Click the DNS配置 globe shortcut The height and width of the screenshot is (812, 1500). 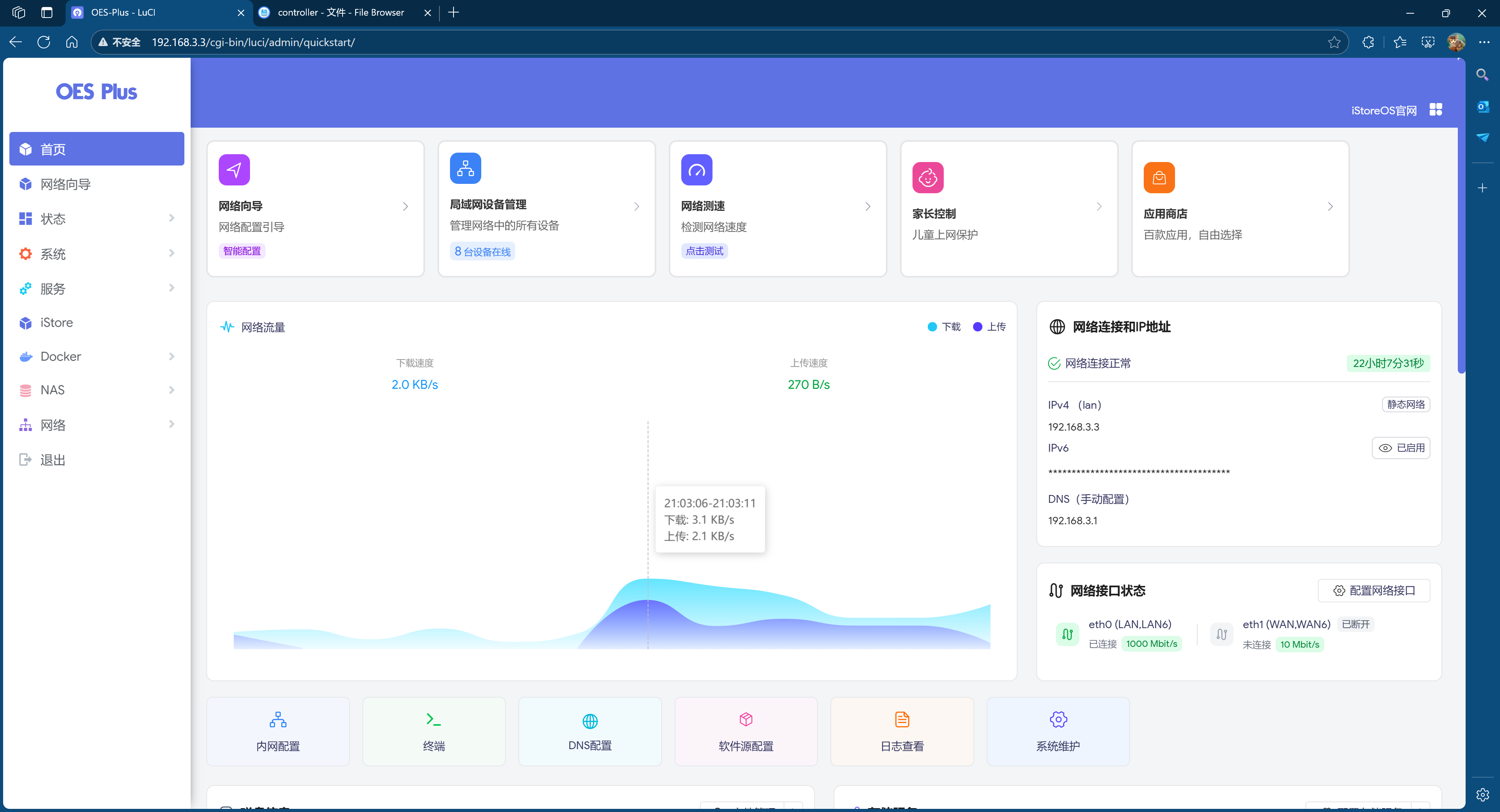click(590, 731)
